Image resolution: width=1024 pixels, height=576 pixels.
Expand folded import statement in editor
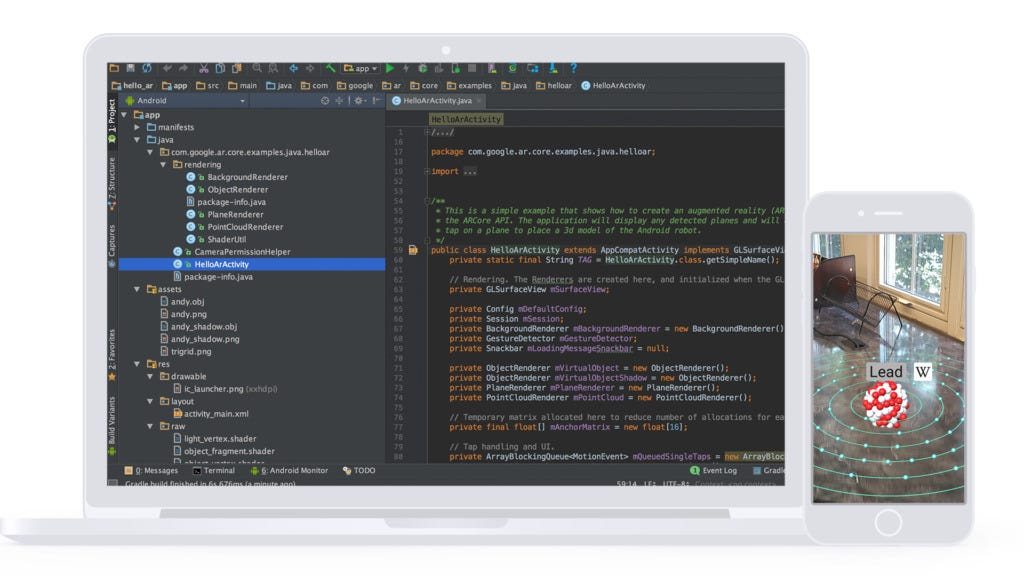click(x=427, y=172)
